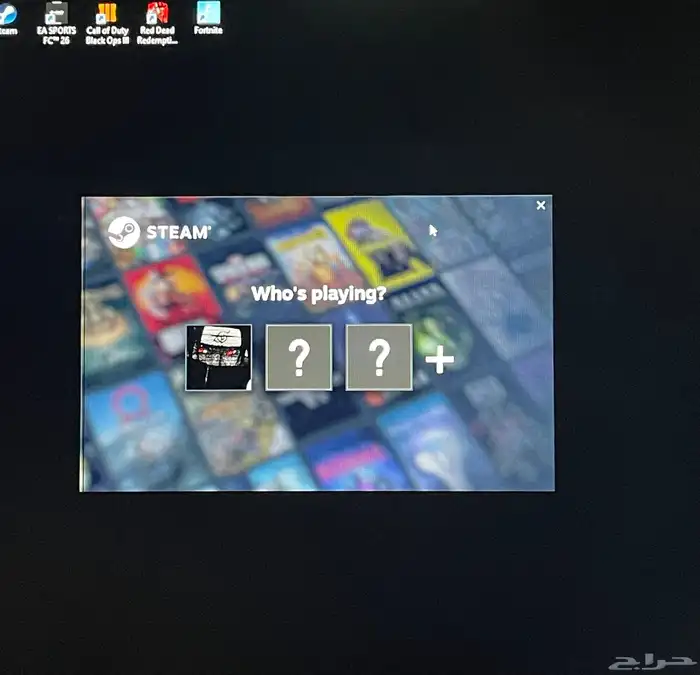The height and width of the screenshot is (675, 700).
Task: Click the Steam shortcut's text label
Action: coord(7,30)
